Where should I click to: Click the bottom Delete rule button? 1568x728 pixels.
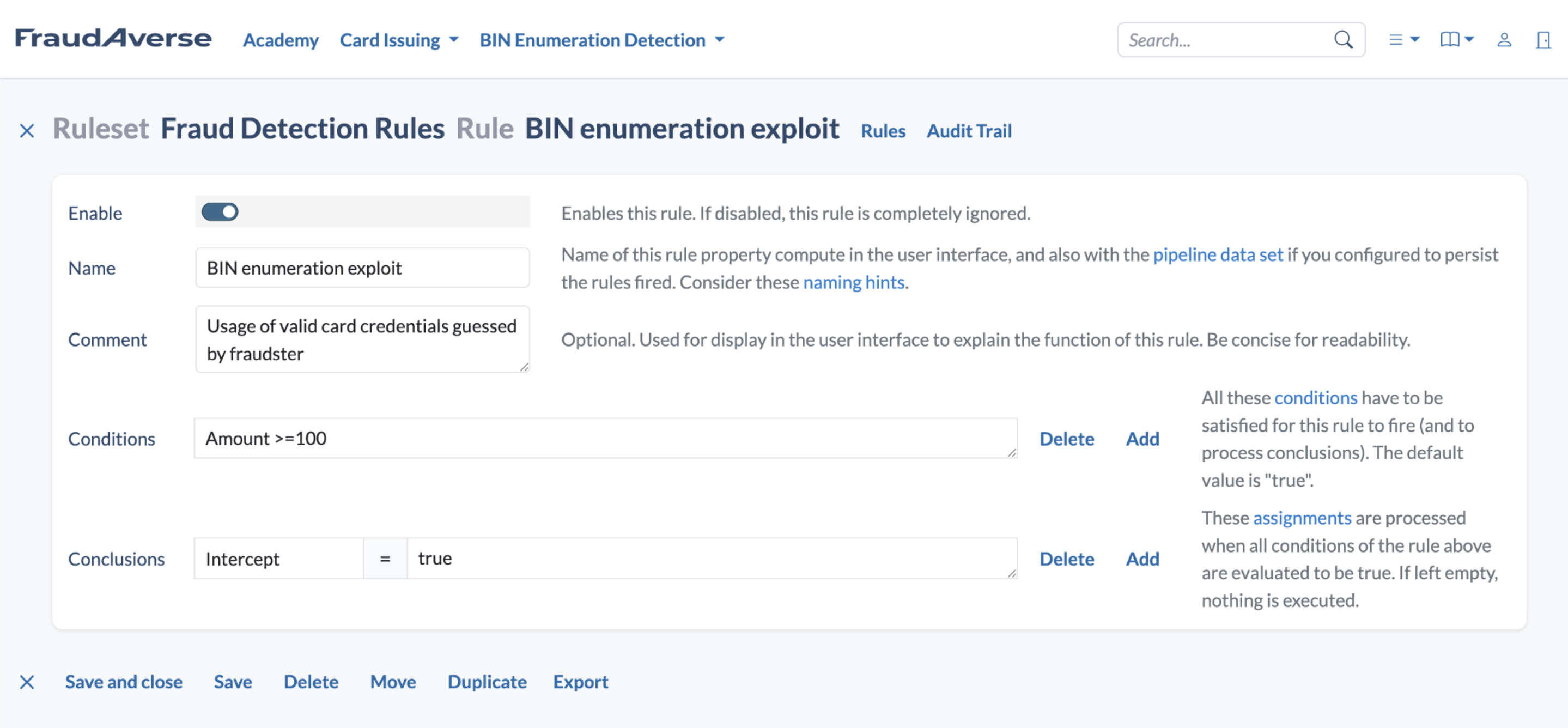click(311, 682)
